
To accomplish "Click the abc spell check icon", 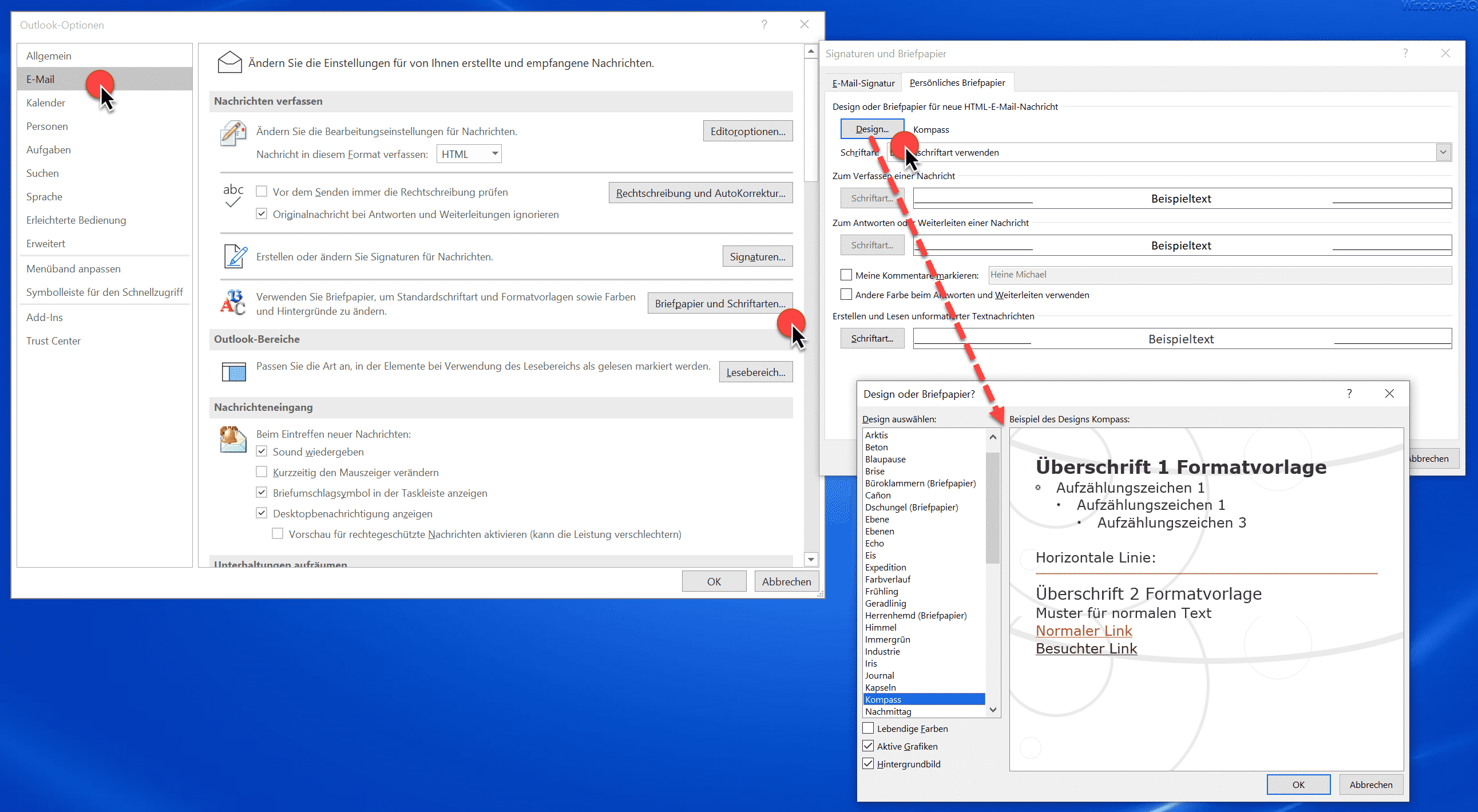I will click(x=233, y=195).
